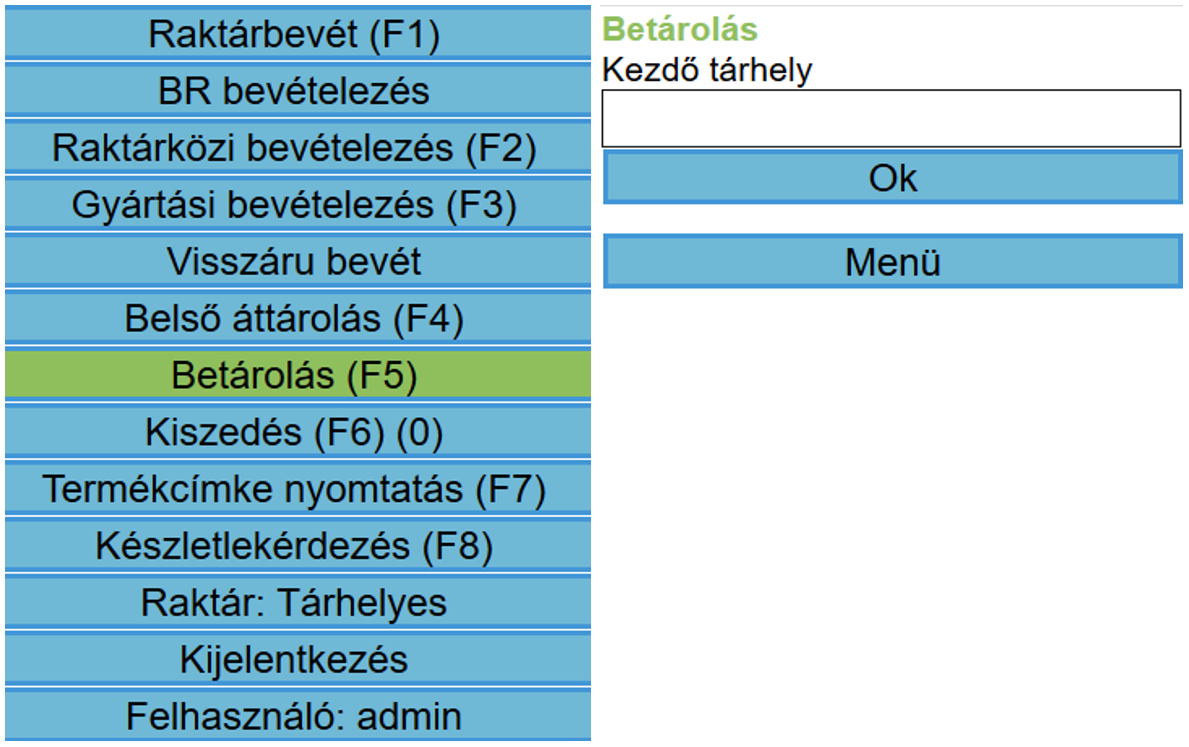
Task: Select Készletlekérdezés (F8) option
Action: [297, 545]
